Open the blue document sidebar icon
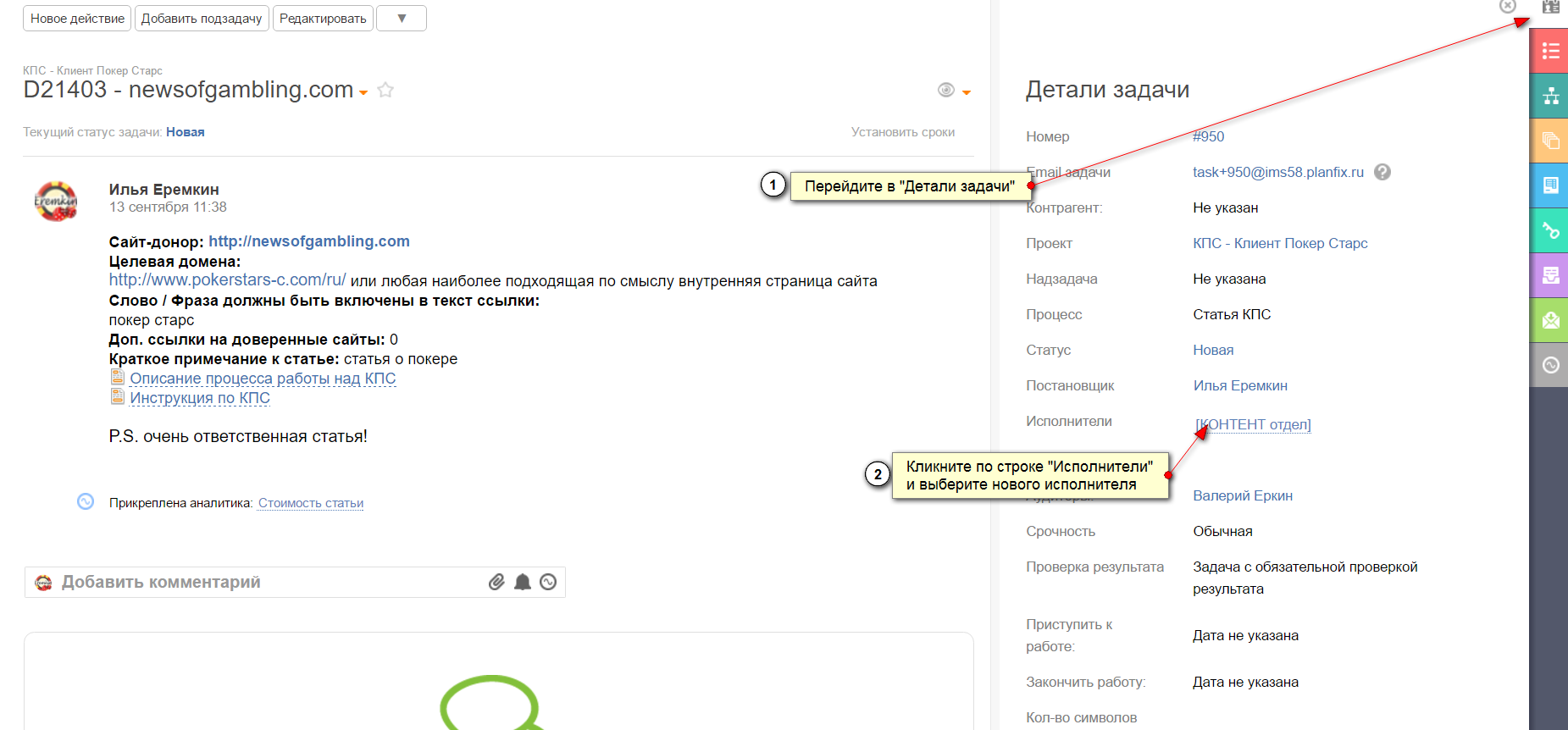 pyautogui.click(x=1550, y=185)
